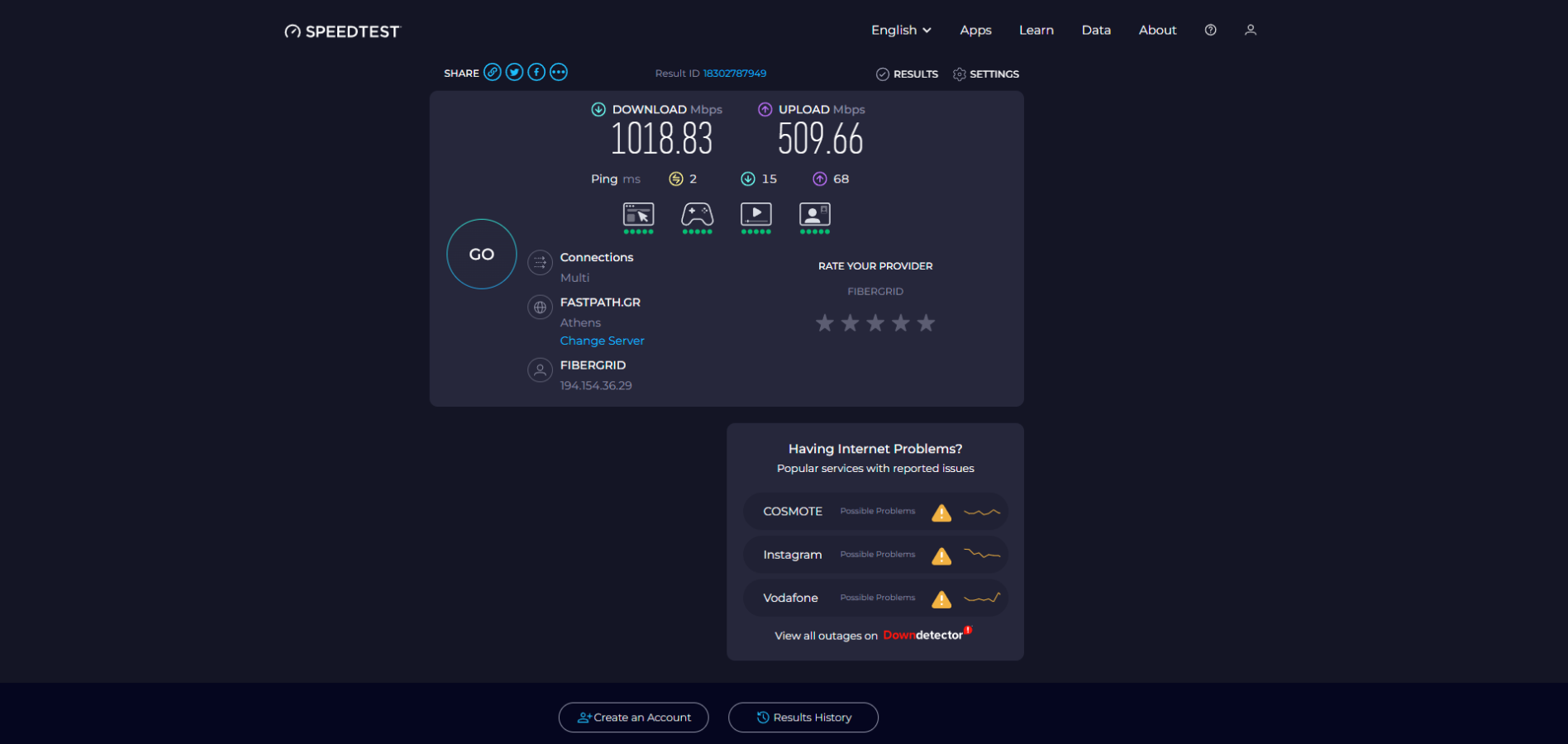This screenshot has height=744, width=1568.
Task: Open more sharing options via ellipsis icon
Action: point(558,72)
